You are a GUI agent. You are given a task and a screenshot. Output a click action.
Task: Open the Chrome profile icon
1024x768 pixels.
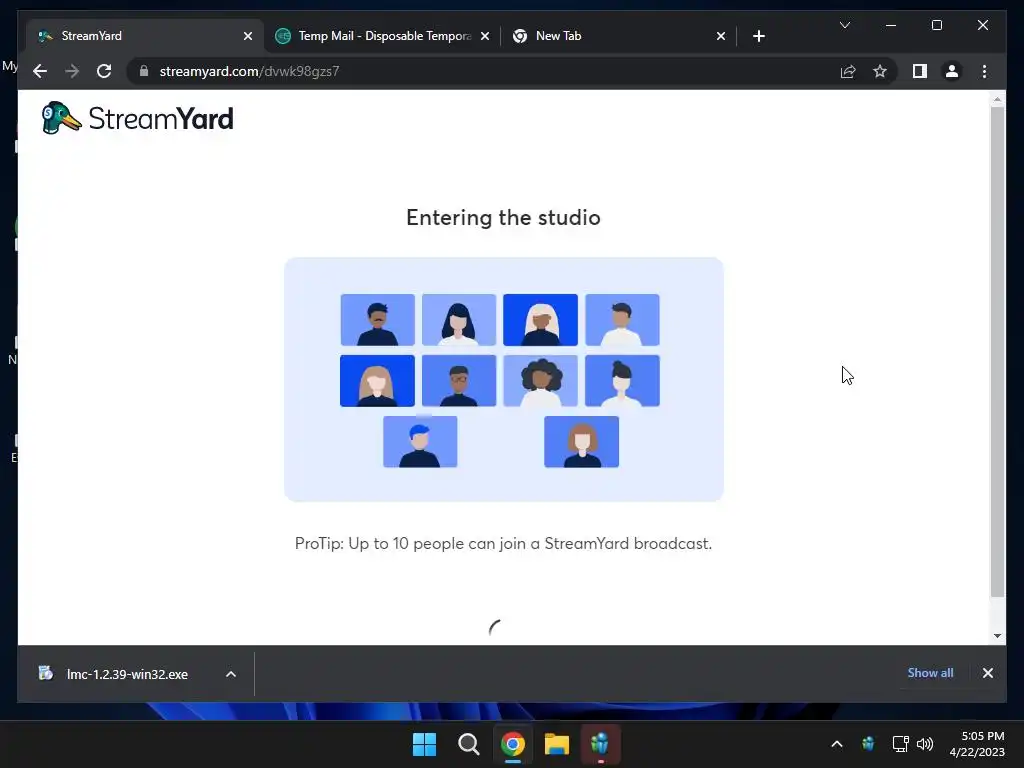pyautogui.click(x=952, y=71)
